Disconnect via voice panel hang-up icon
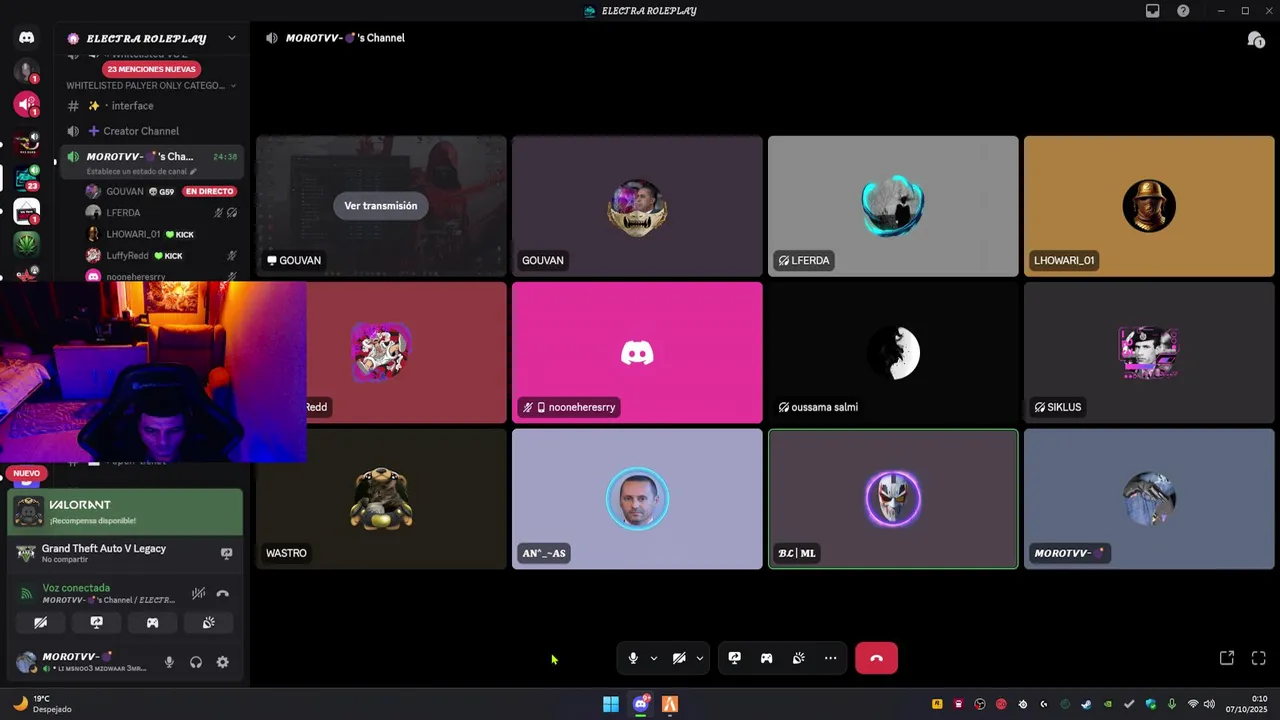The image size is (1280, 720). pyautogui.click(x=222, y=594)
